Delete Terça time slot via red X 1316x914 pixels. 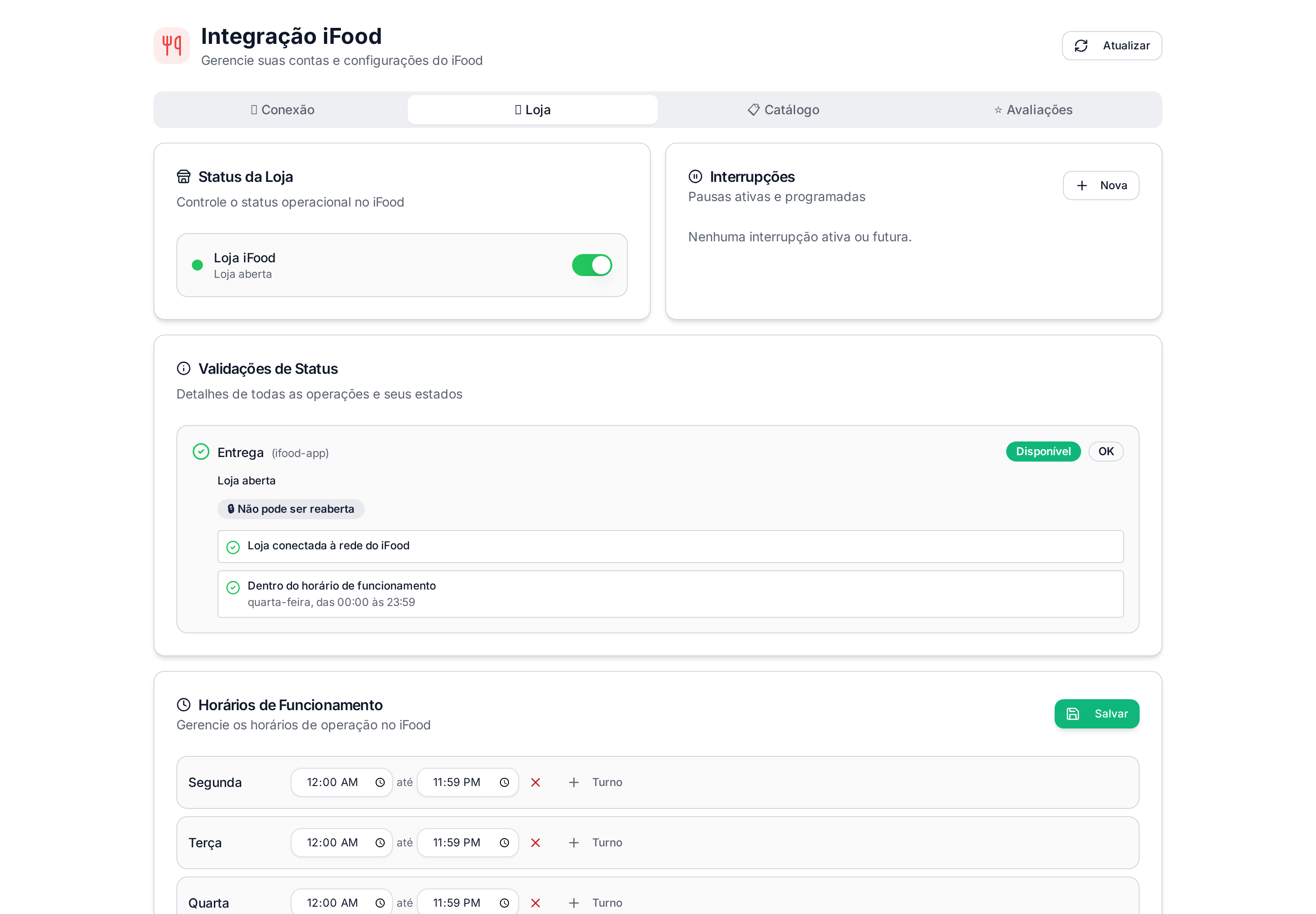coord(535,842)
